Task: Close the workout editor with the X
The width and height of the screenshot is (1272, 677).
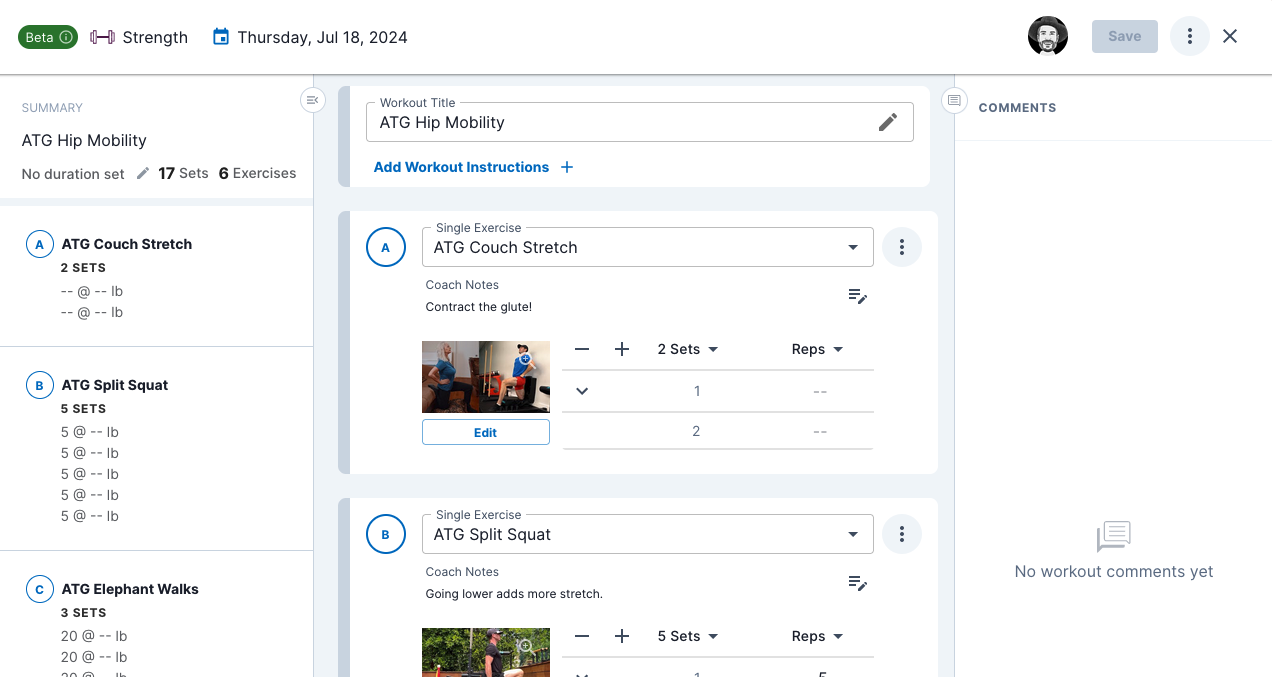Action: coord(1230,36)
